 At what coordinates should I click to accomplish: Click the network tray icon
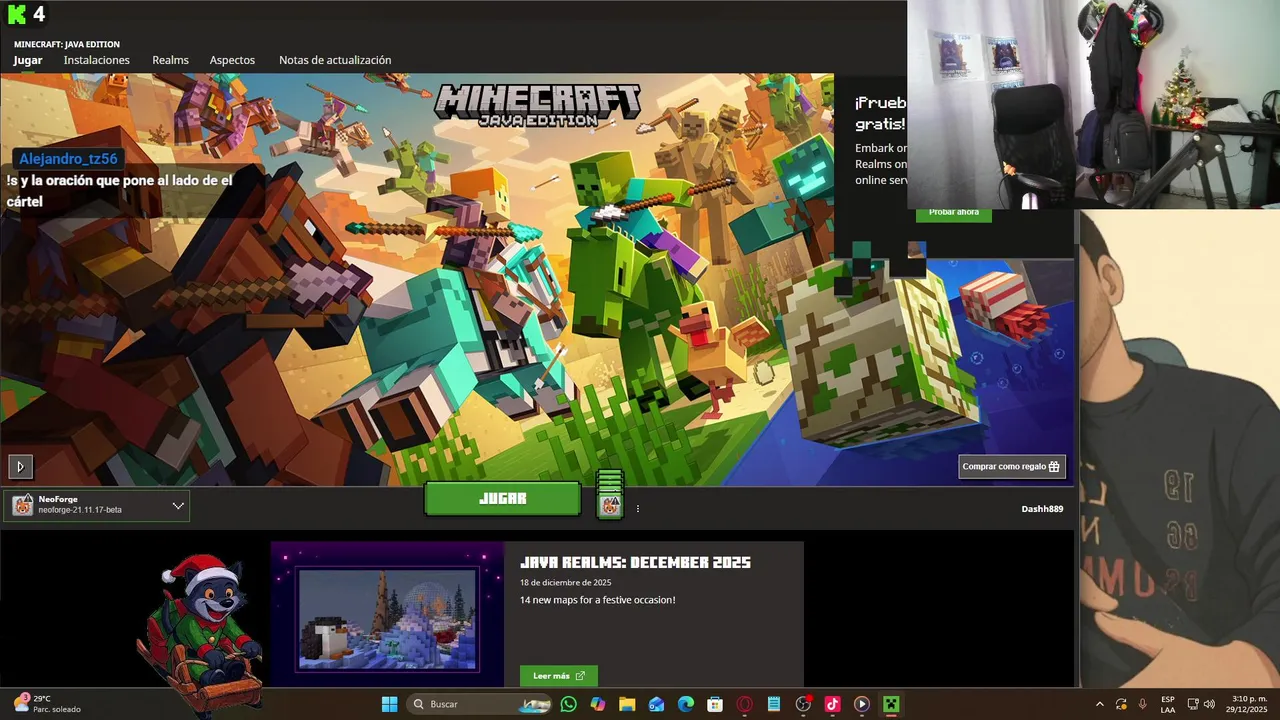click(1193, 704)
